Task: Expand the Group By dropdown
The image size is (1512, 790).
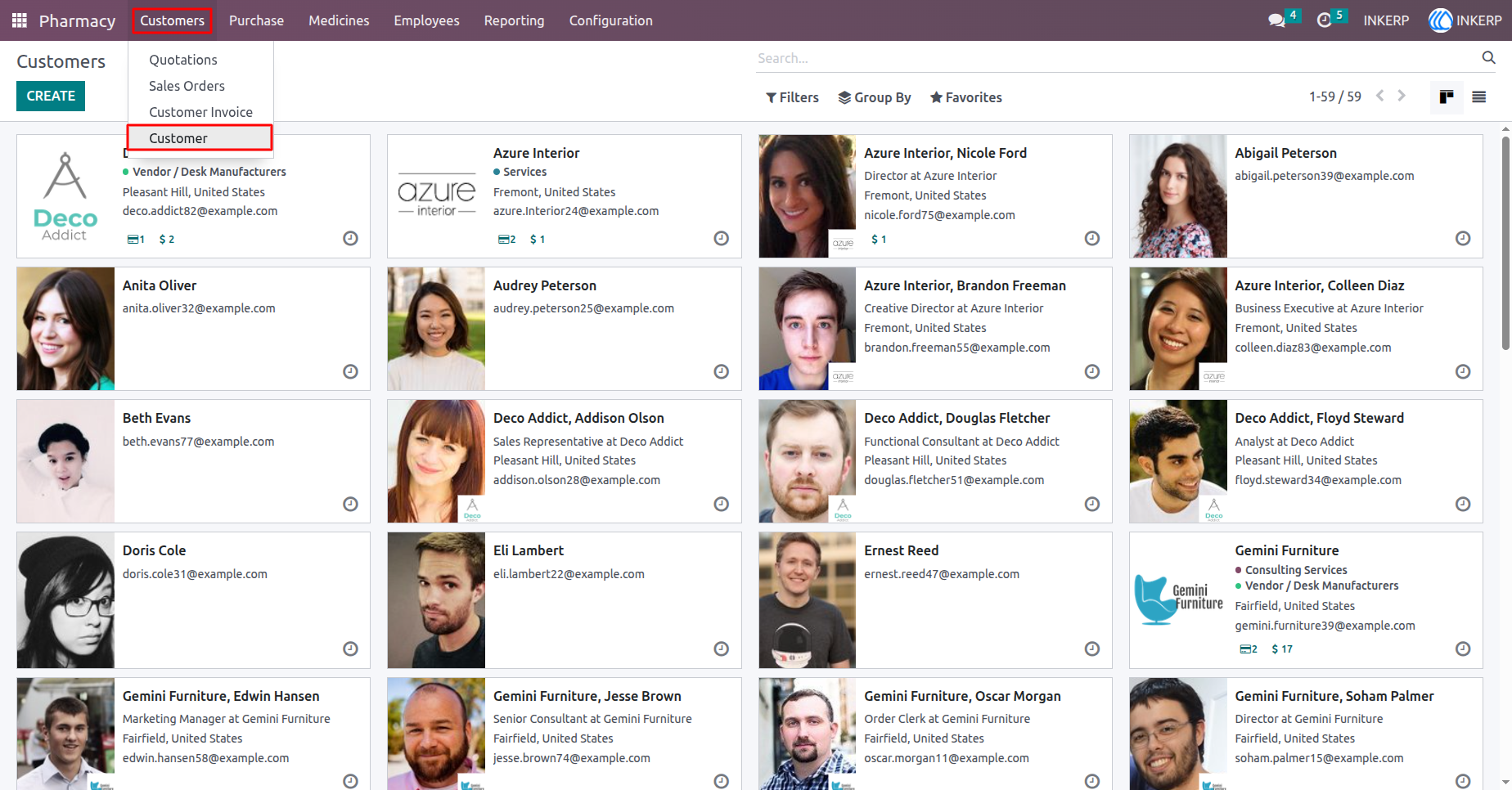Action: coord(875,97)
